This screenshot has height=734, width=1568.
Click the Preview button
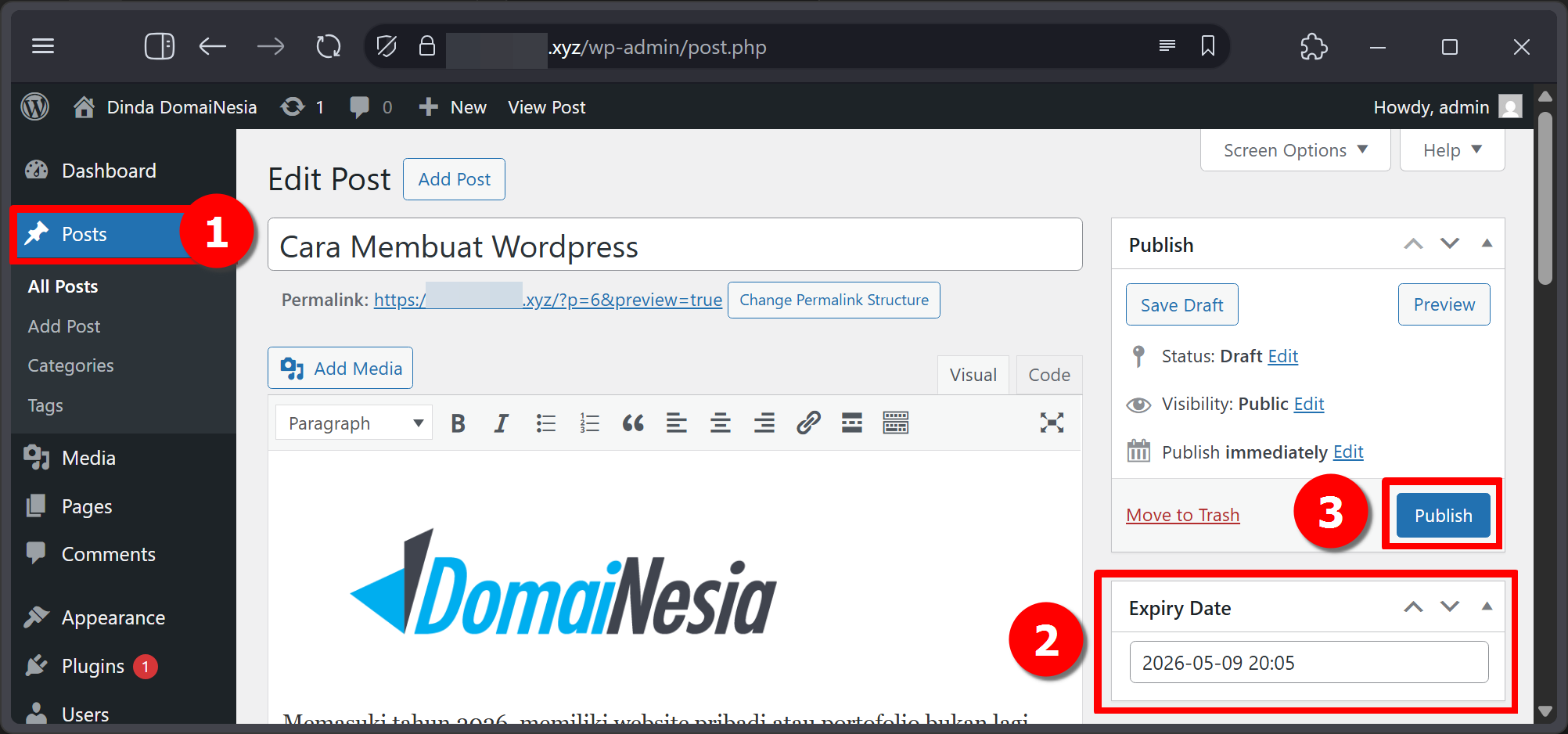(x=1444, y=304)
